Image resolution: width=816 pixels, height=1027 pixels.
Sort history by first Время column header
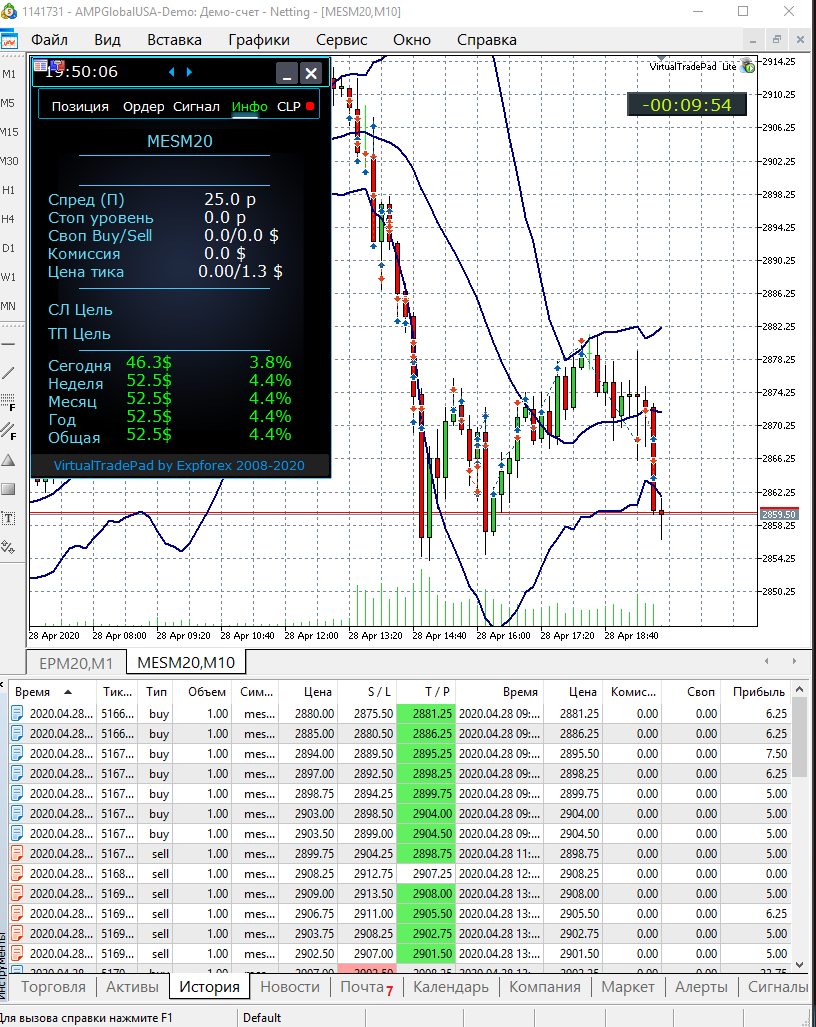[x=52, y=692]
